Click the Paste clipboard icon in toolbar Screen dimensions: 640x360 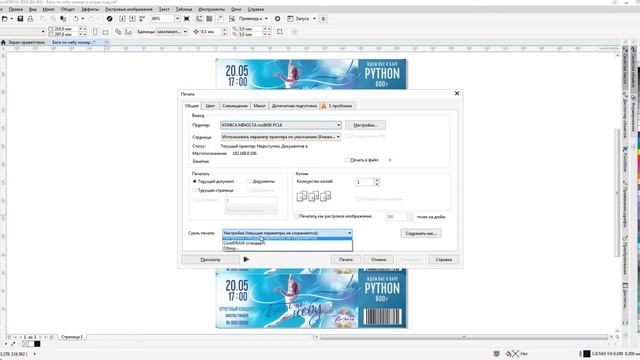click(x=63, y=19)
